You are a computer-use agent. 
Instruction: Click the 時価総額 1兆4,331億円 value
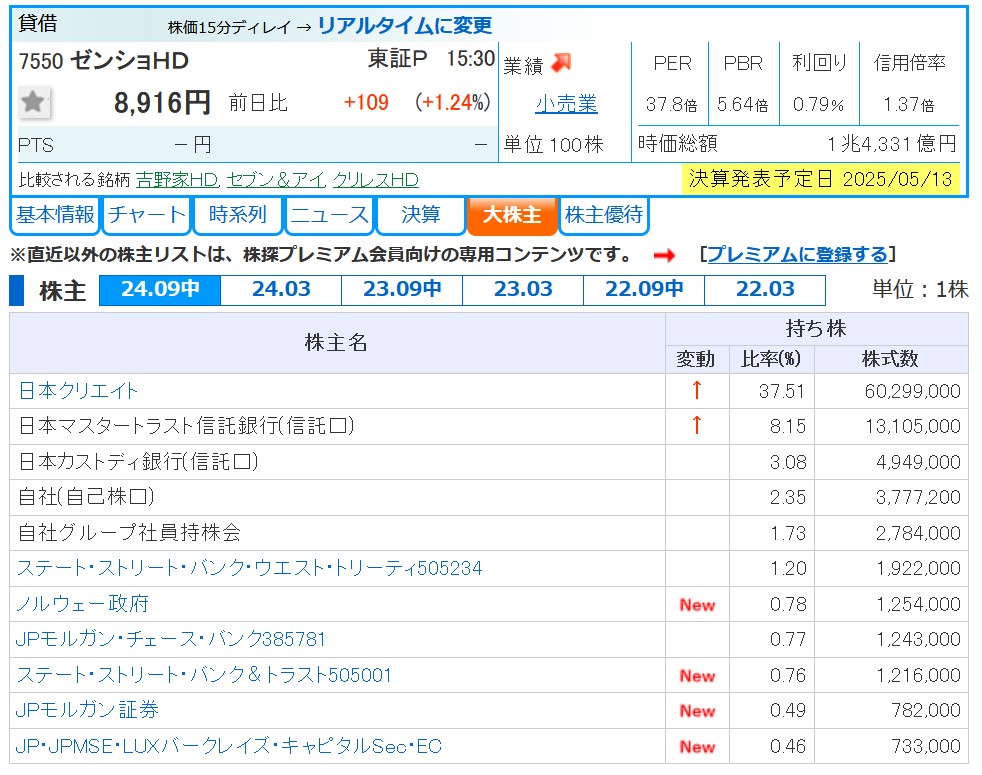(x=892, y=144)
